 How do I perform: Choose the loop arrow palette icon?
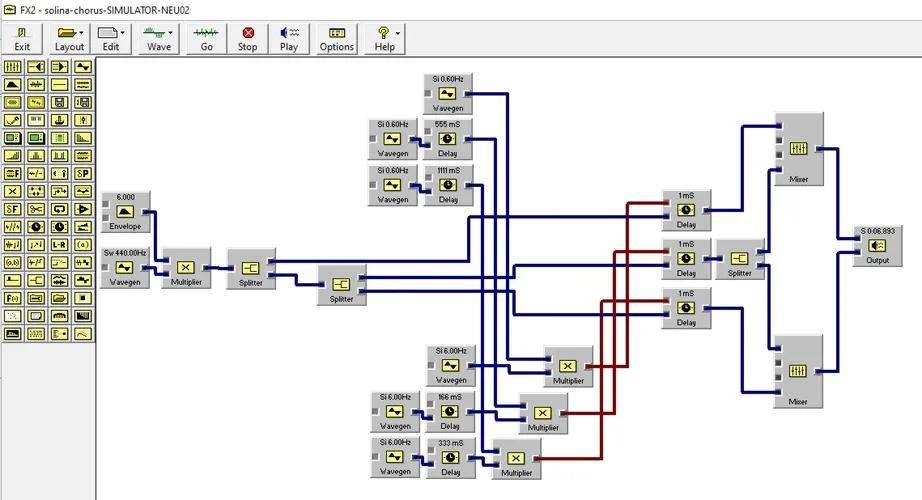click(59, 209)
